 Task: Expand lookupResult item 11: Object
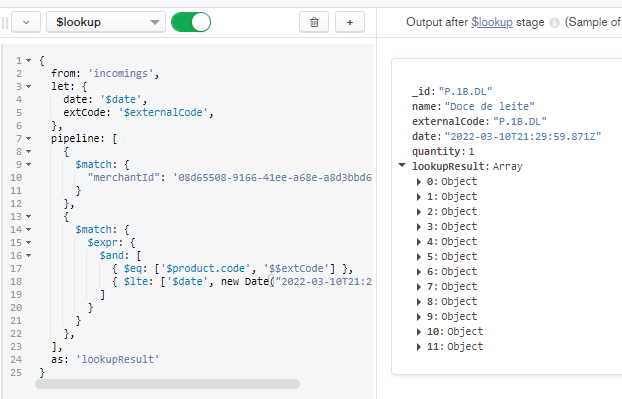pos(419,347)
